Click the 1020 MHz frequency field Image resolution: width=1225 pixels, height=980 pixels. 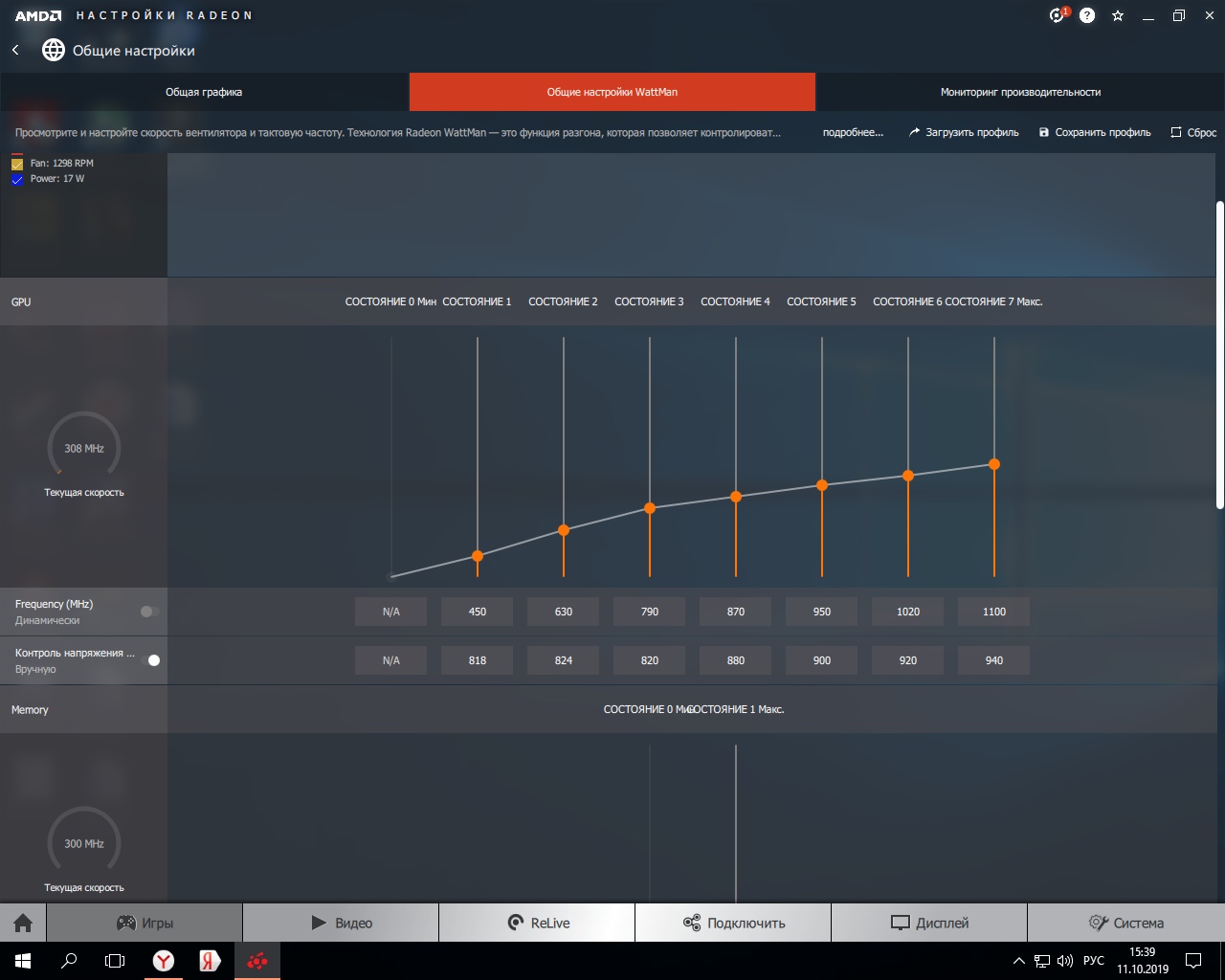coord(908,612)
